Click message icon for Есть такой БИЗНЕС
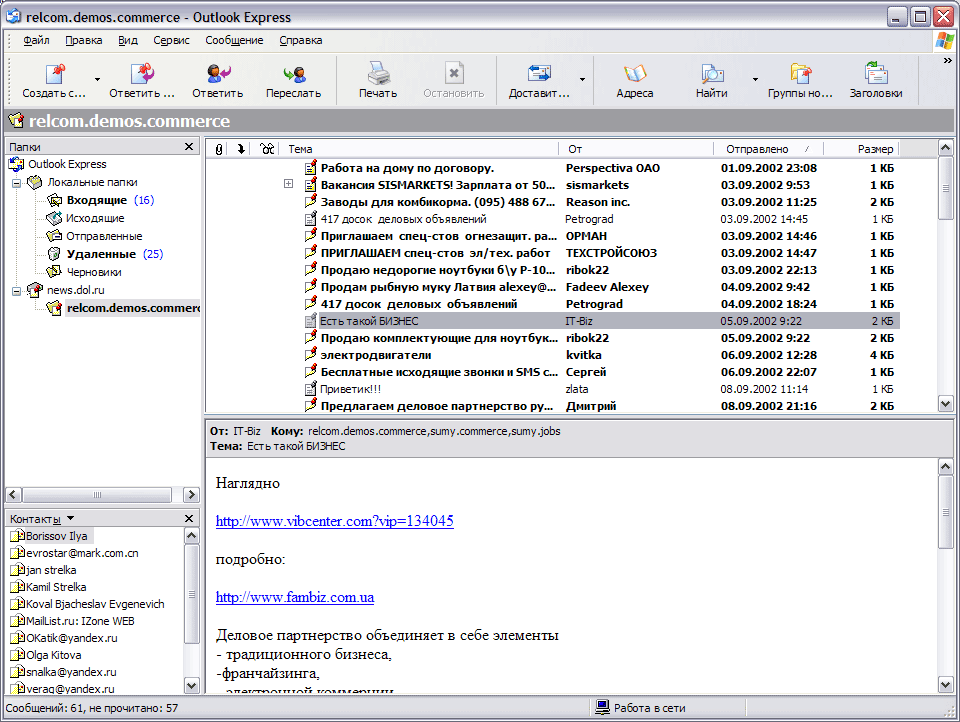Viewport: 960px width, 722px height. pyautogui.click(x=311, y=321)
